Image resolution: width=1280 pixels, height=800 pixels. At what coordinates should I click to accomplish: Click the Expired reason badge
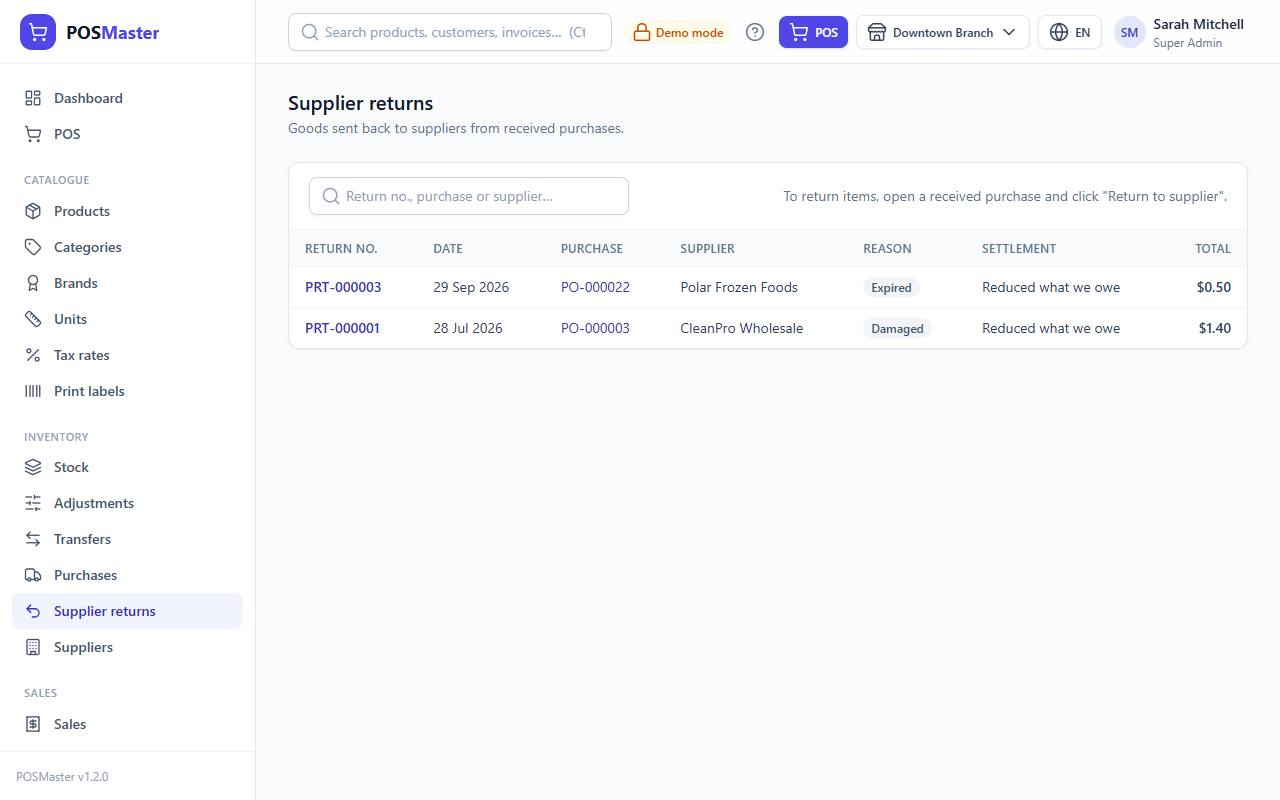[891, 287]
